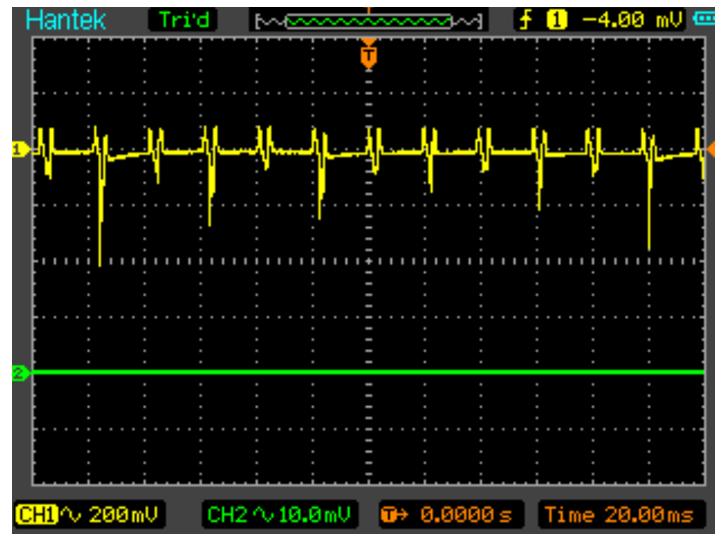
Task: Click the battery status icon
Action: click(x=704, y=19)
